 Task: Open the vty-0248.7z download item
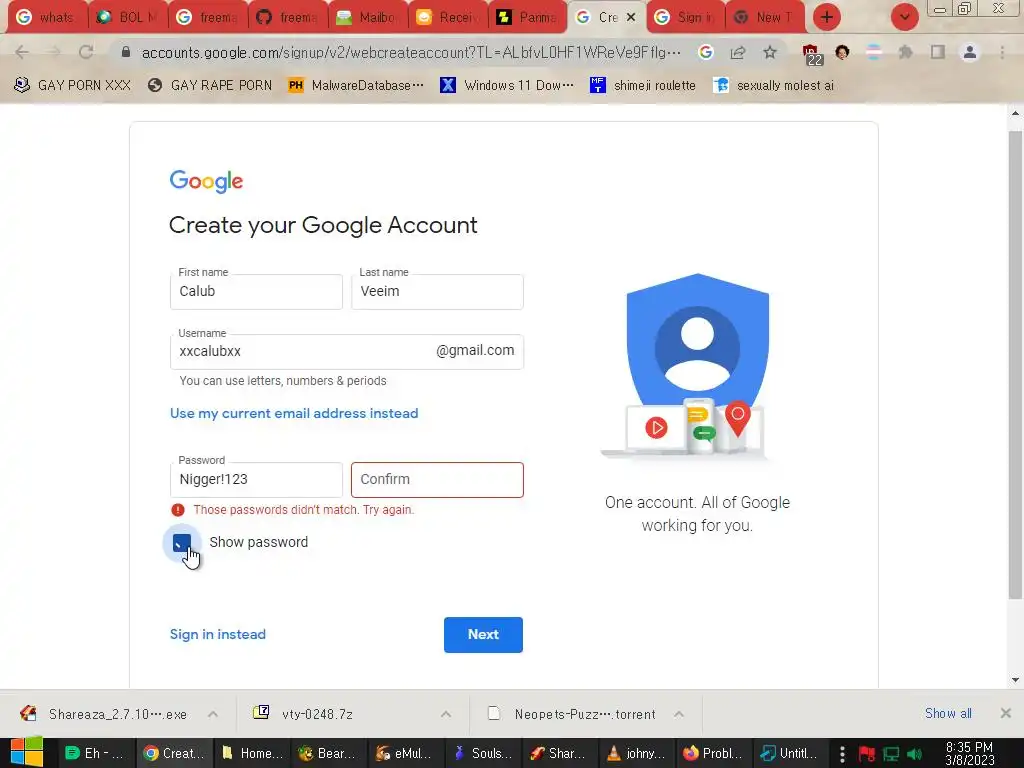(304, 714)
